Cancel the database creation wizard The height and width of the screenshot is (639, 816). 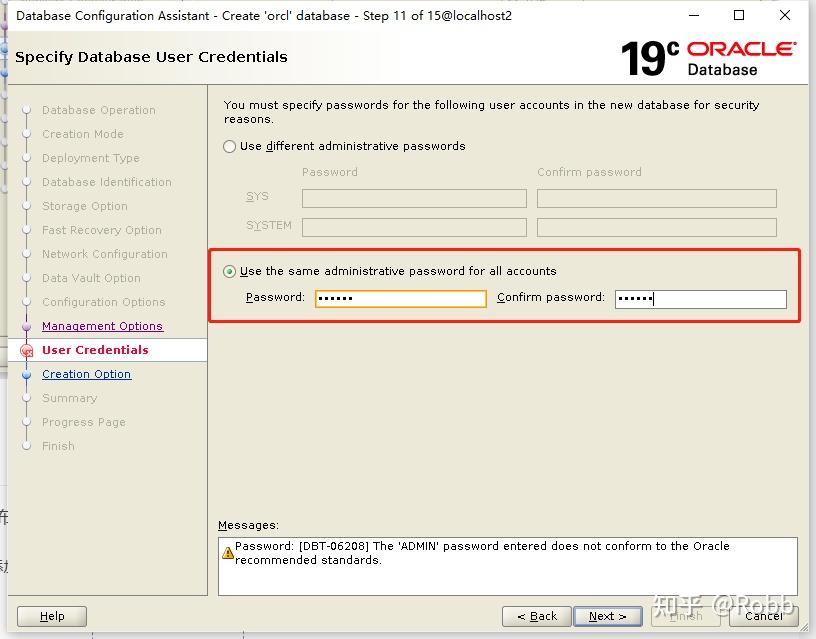[763, 617]
